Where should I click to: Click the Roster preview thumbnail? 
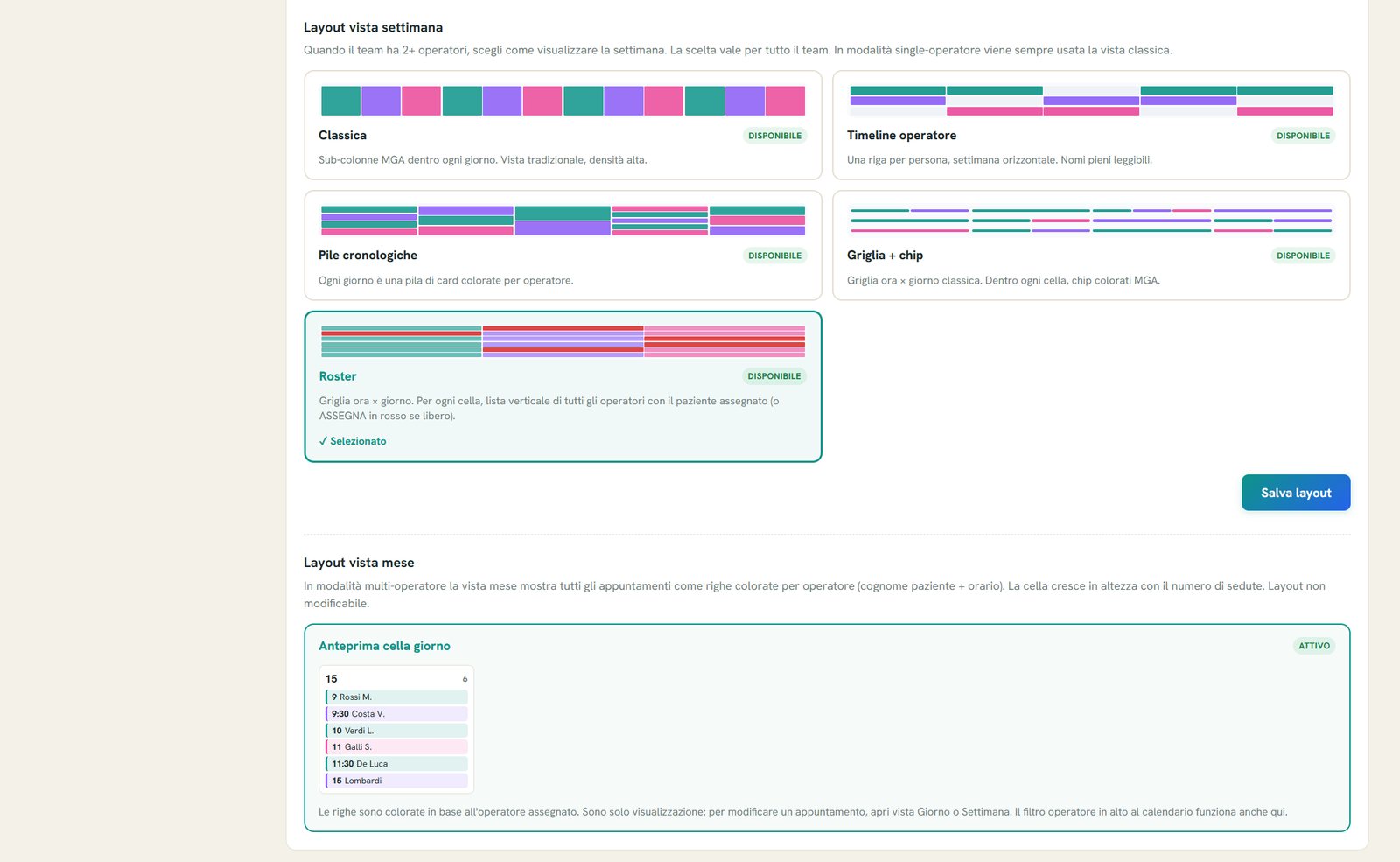click(563, 341)
